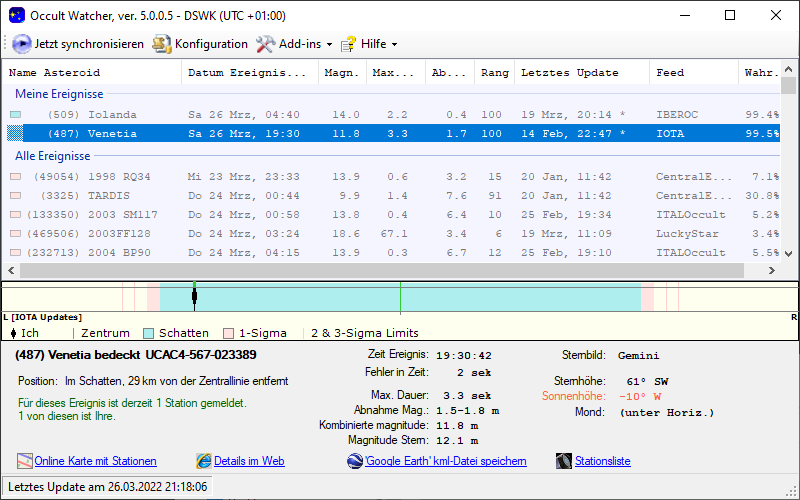This screenshot has width=800, height=500.
Task: Click the Google Earth icon
Action: tap(355, 461)
